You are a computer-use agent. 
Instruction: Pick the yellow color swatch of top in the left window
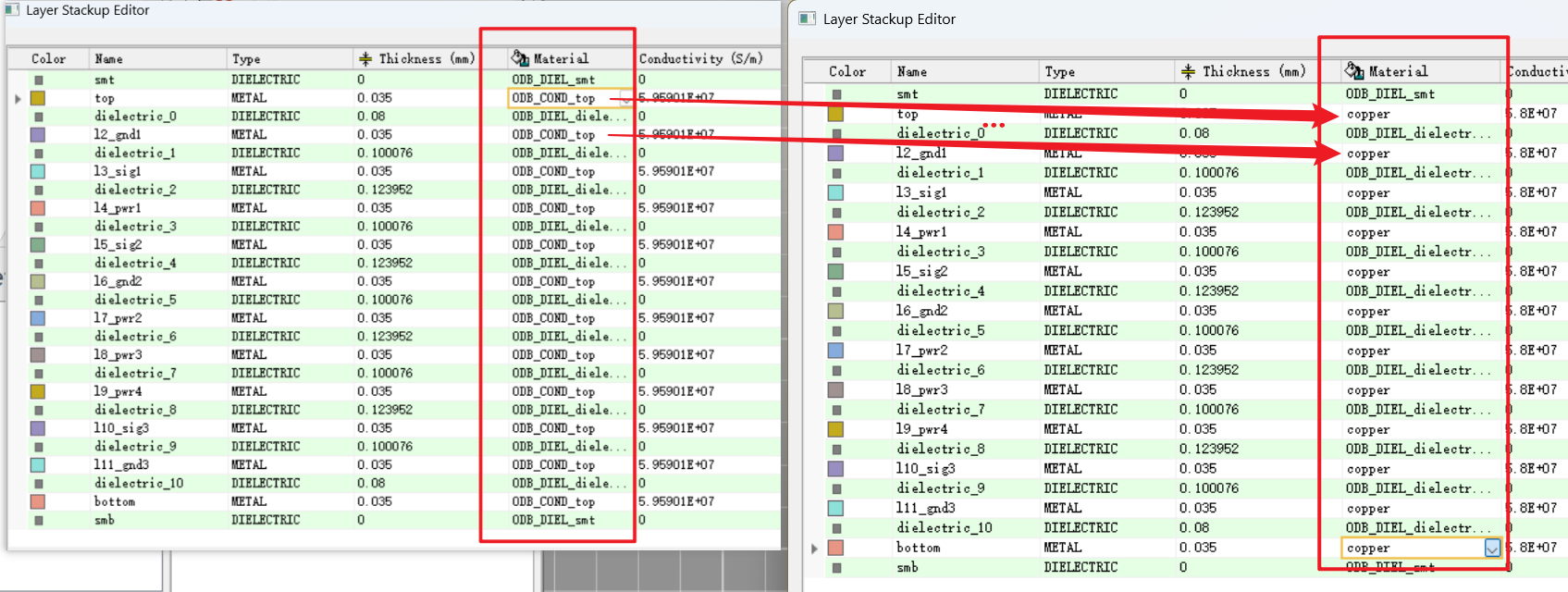tap(38, 98)
